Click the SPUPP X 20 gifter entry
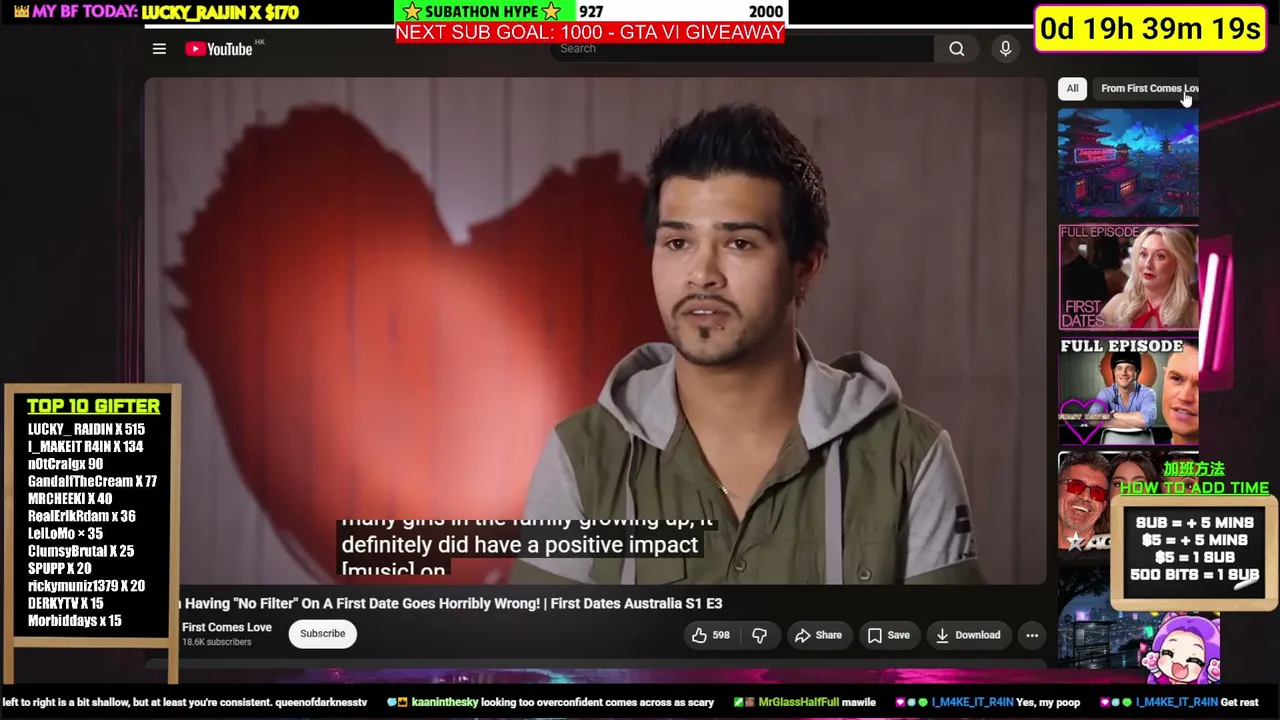Image resolution: width=1280 pixels, height=720 pixels. pyautogui.click(x=59, y=568)
